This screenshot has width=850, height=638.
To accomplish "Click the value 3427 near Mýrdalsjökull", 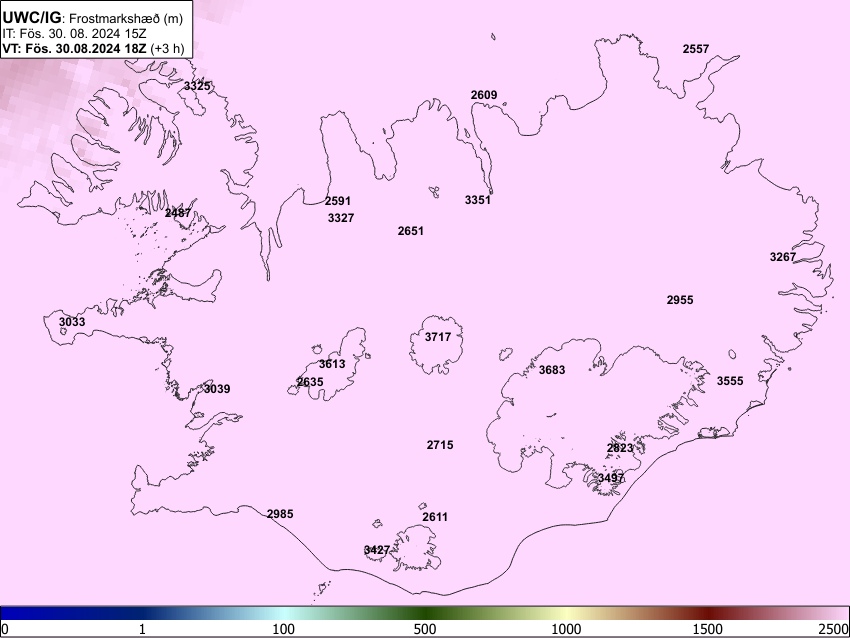I will [x=377, y=550].
